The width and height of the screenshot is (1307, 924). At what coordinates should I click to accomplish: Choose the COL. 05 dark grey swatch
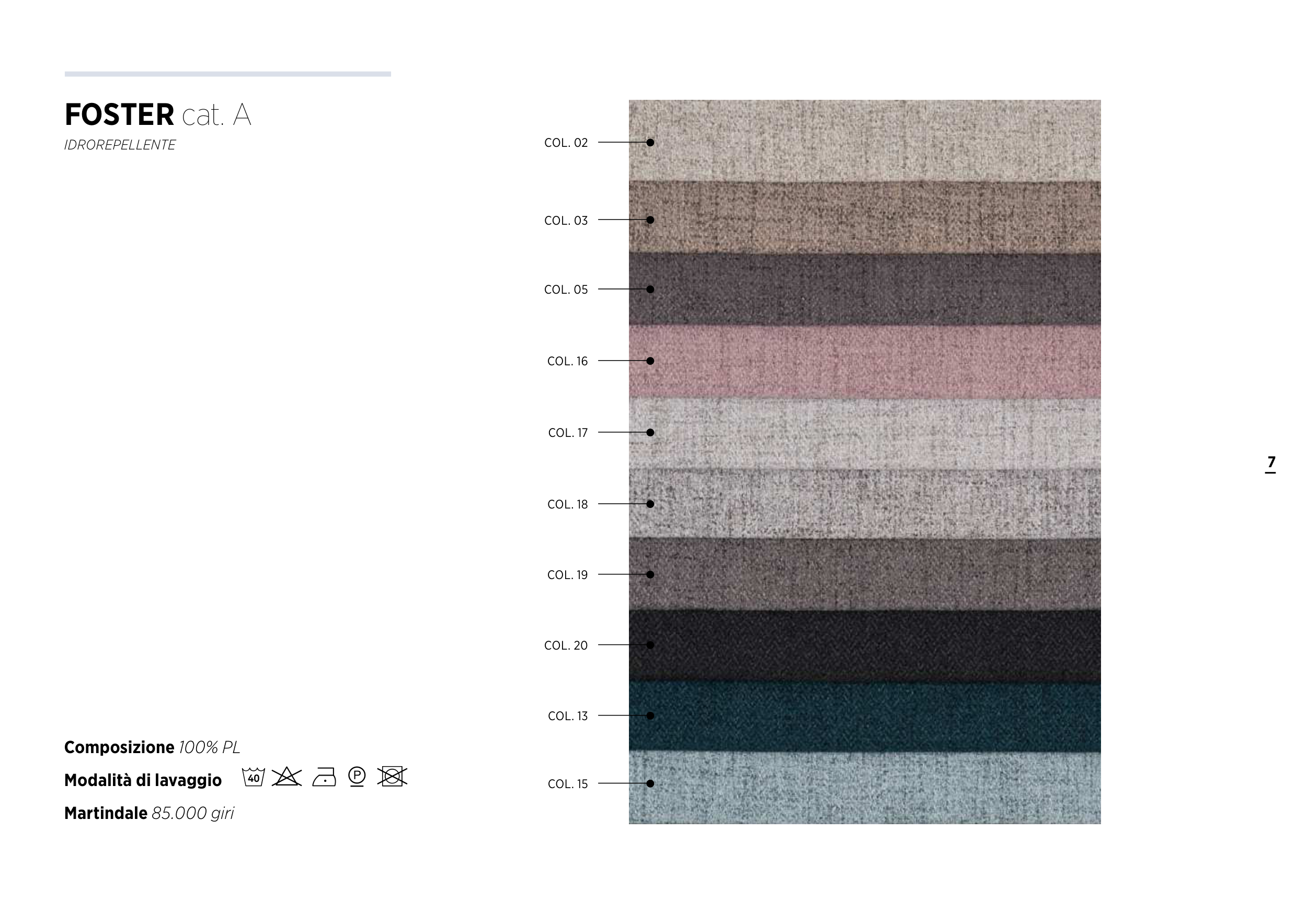[x=864, y=289]
